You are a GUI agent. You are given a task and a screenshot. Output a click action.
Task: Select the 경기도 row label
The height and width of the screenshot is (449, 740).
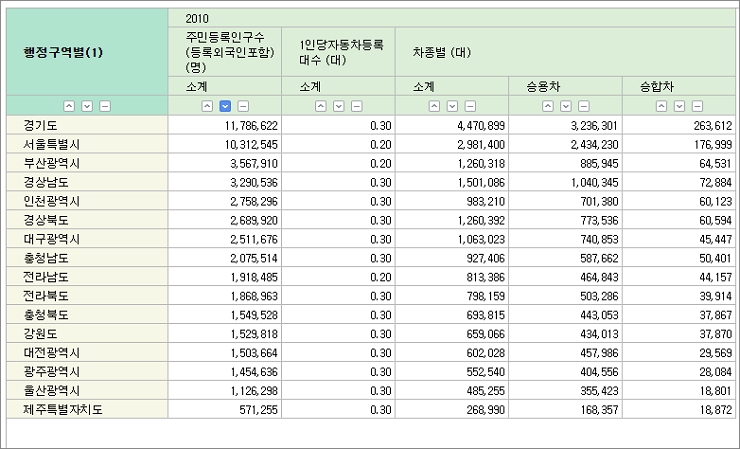click(x=41, y=126)
